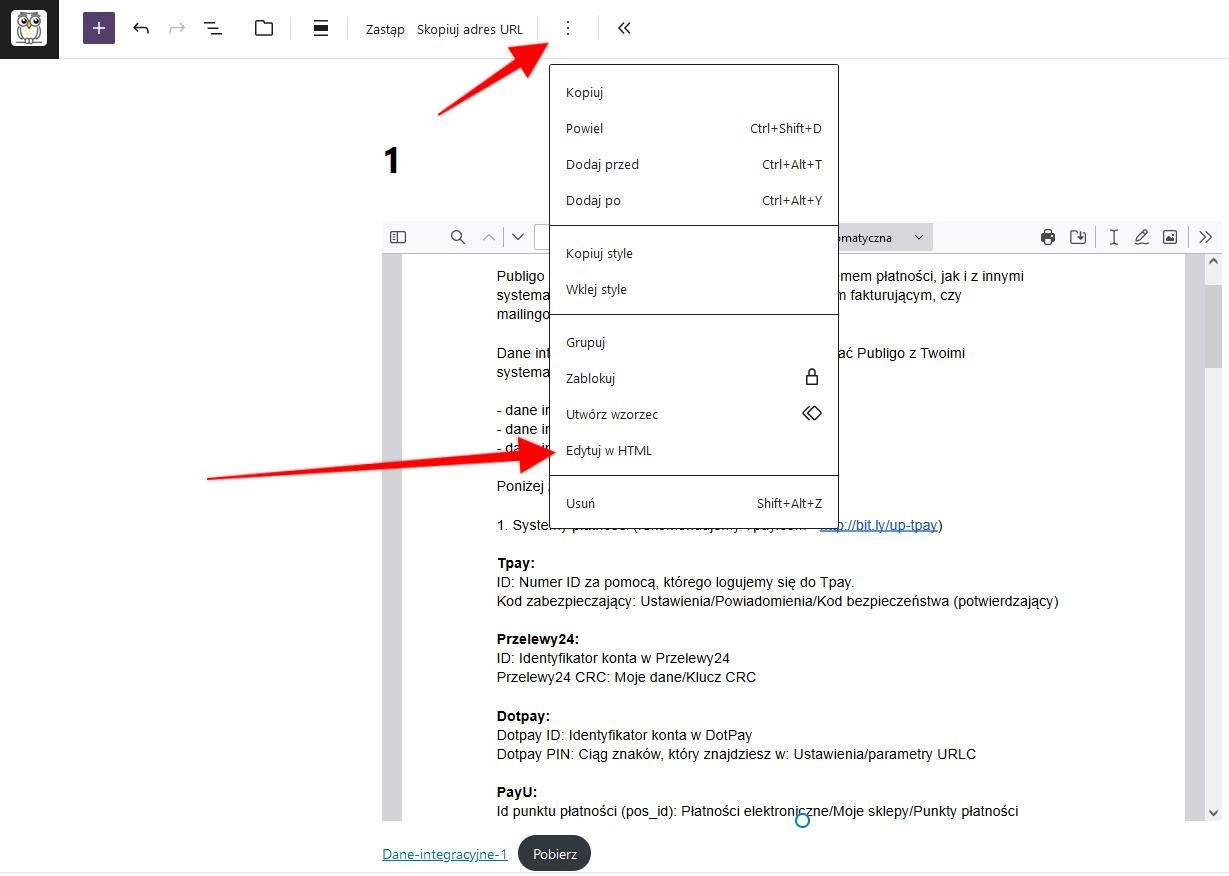Open the Dane-integracyjne-1 file link
This screenshot has width=1229, height=876.
pos(445,854)
